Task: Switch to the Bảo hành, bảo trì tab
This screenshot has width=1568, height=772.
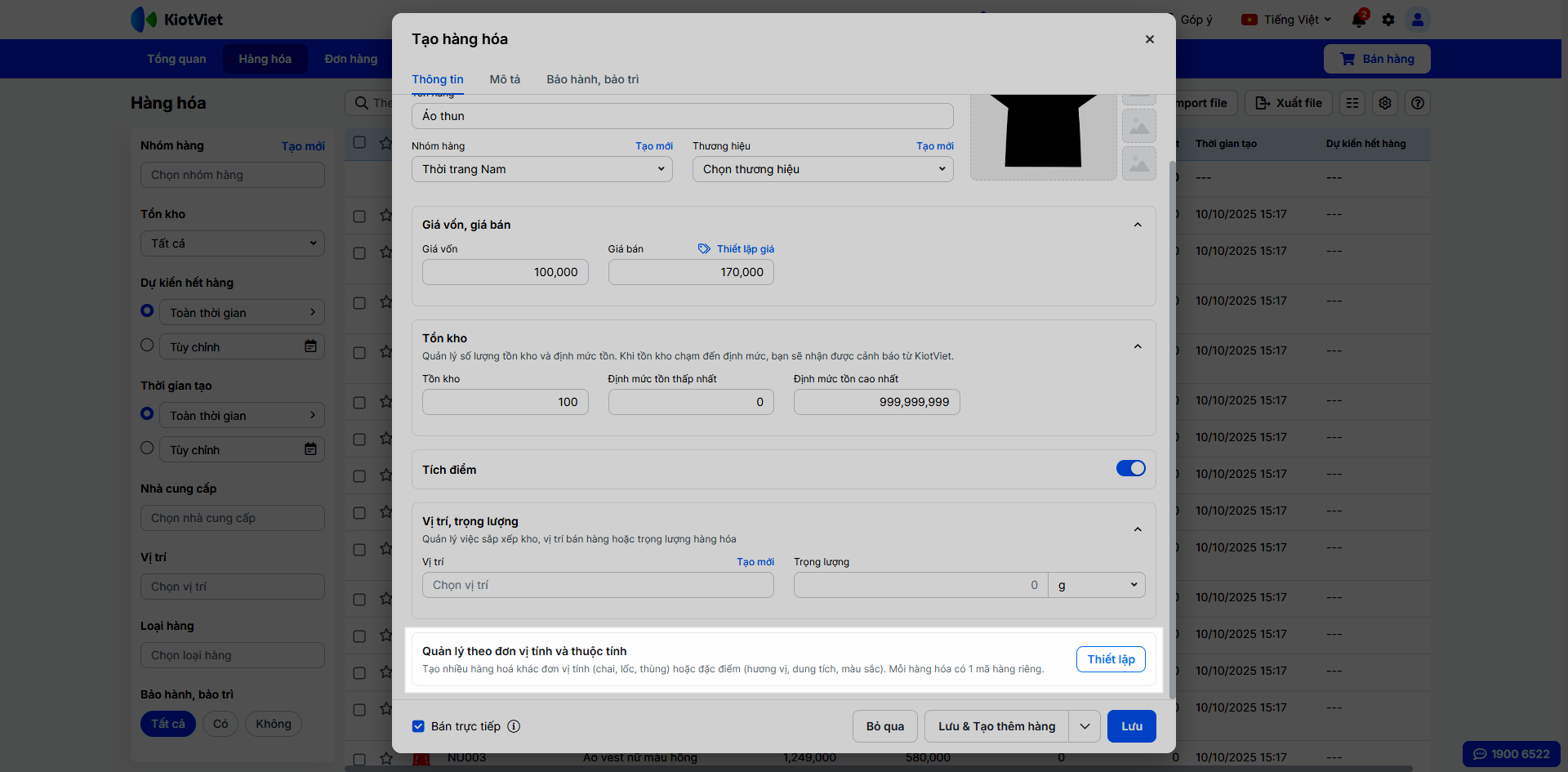Action: (x=592, y=79)
